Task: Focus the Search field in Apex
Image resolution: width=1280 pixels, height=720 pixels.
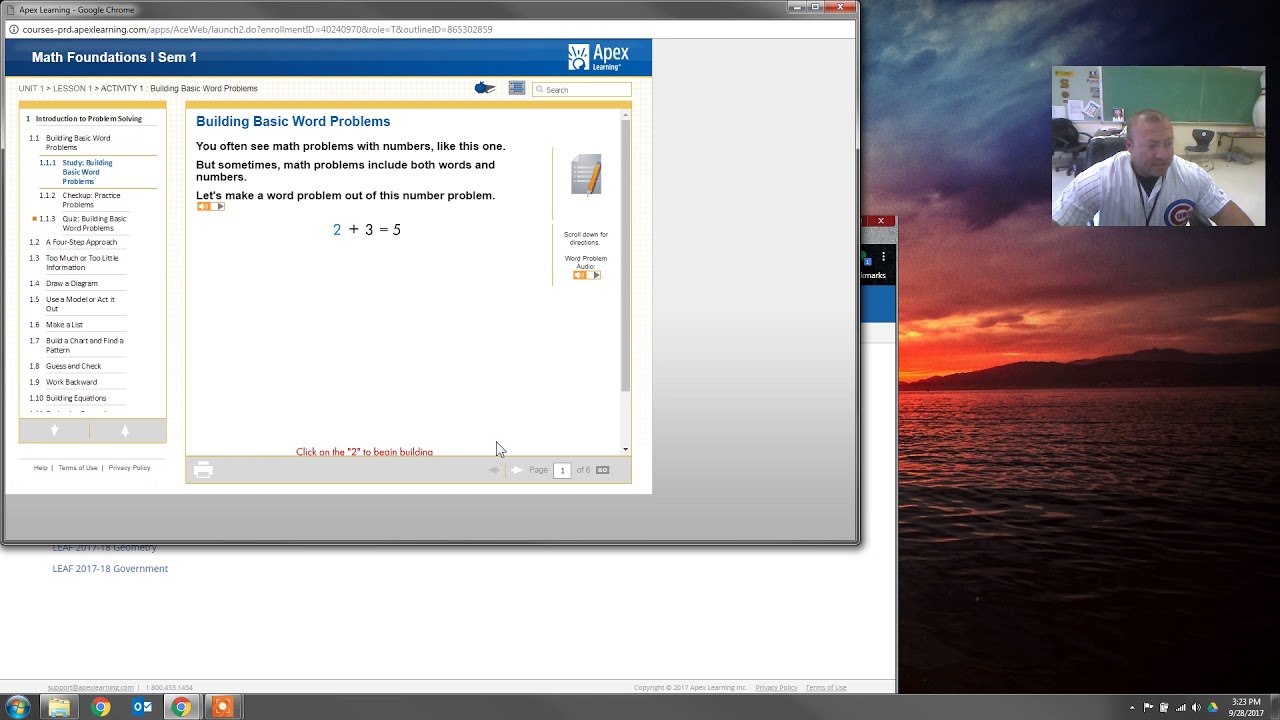Action: 581,89
